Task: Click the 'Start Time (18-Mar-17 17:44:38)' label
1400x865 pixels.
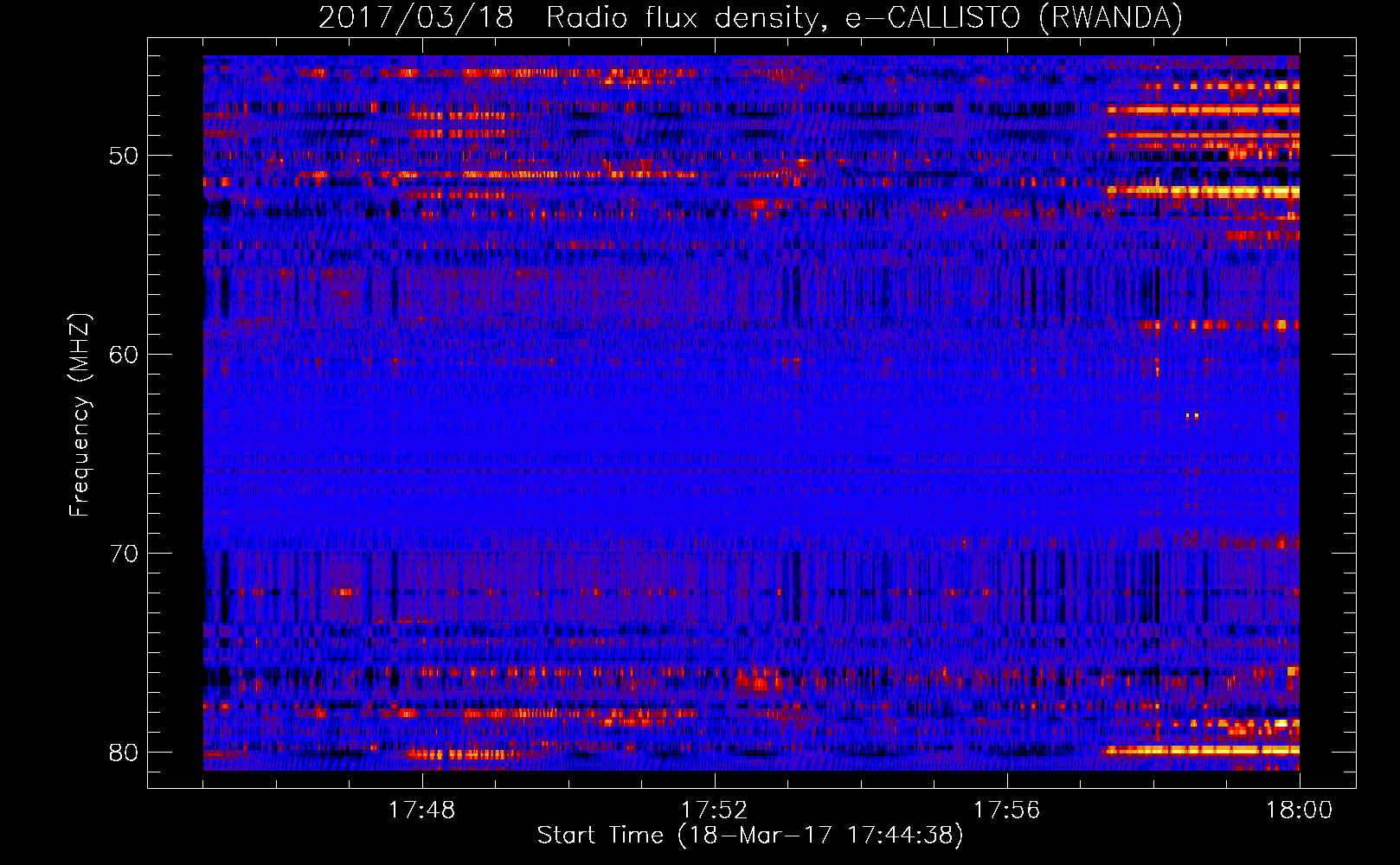Action: pyautogui.click(x=750, y=836)
